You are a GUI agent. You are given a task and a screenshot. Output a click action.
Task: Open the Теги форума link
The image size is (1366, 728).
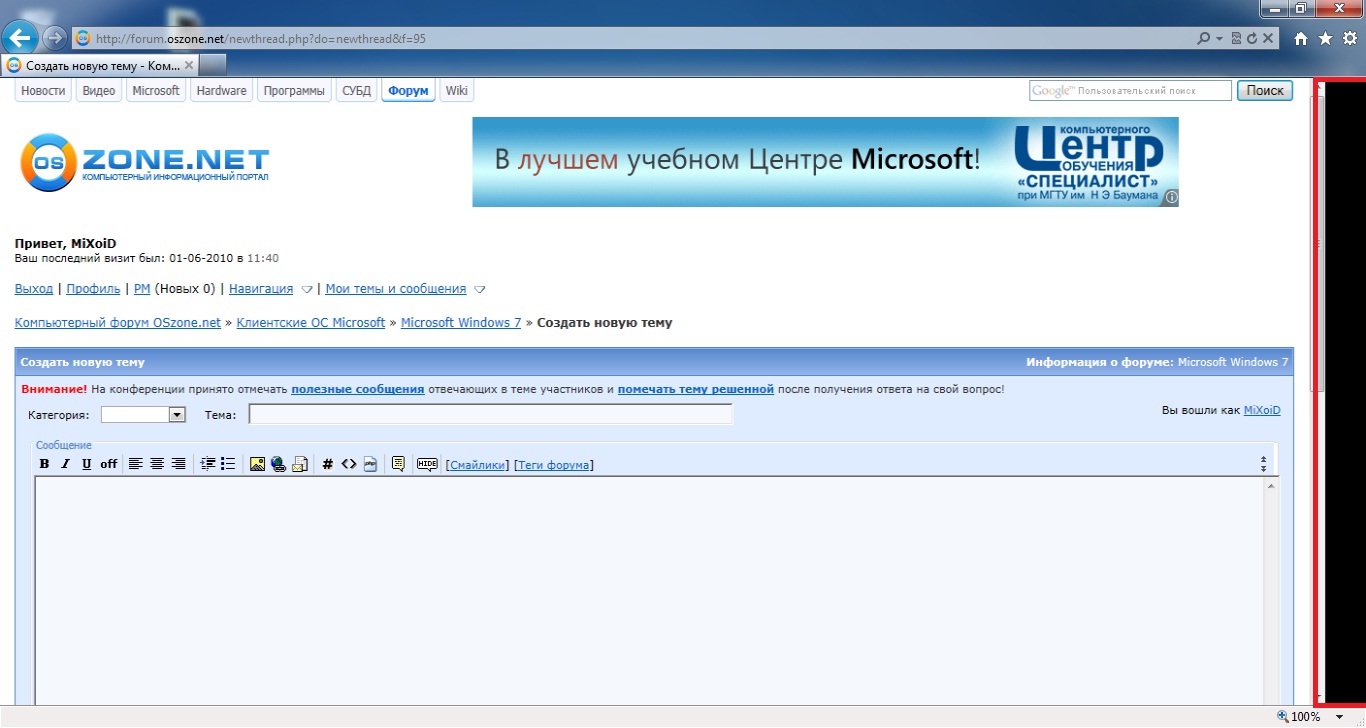[554, 465]
